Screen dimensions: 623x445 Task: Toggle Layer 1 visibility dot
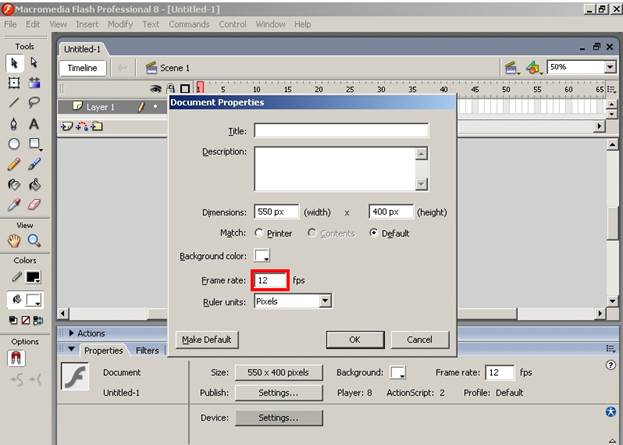pyautogui.click(x=155, y=106)
